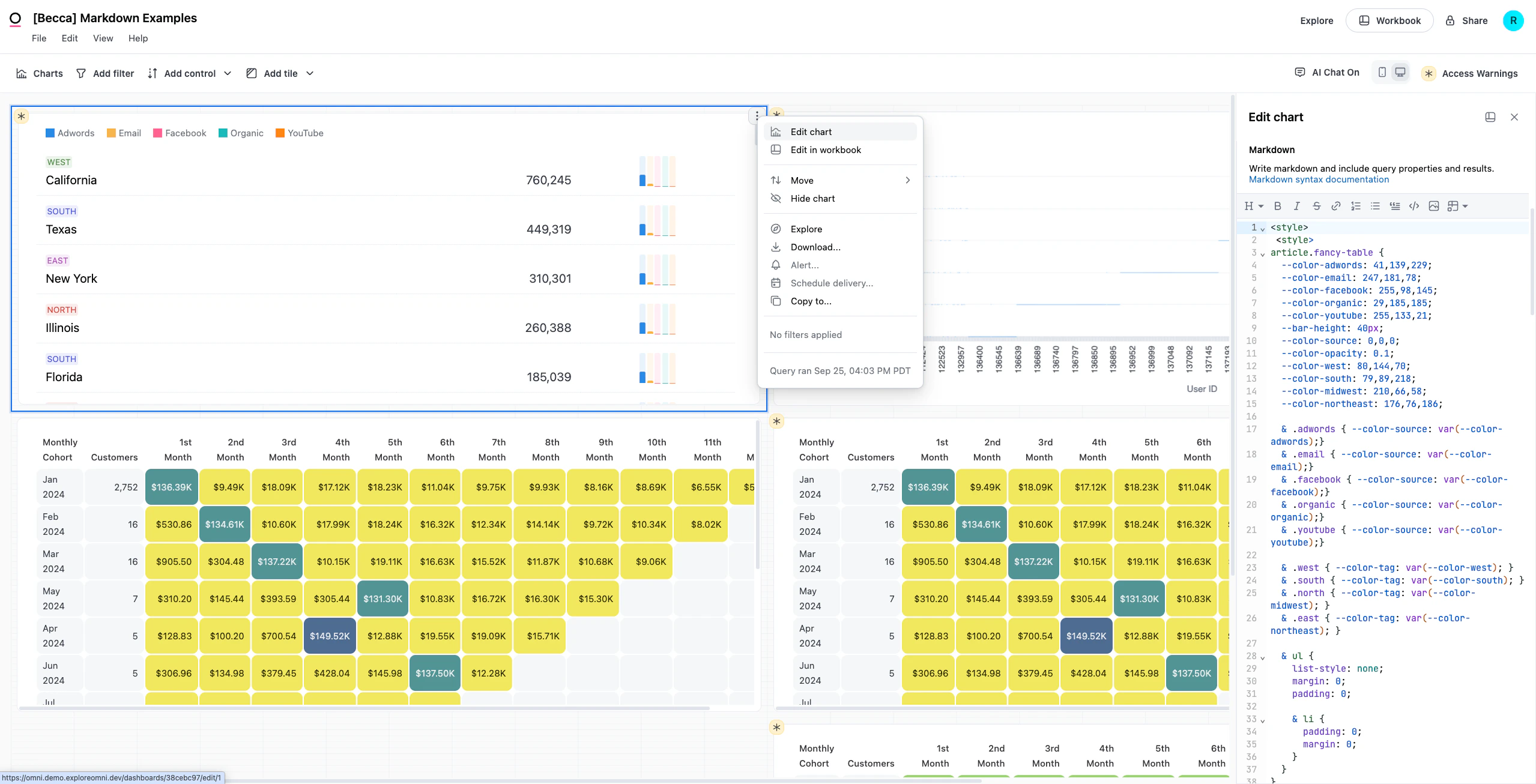Viewport: 1536px width, 784px height.
Task: Insert an image using the image icon
Action: pyautogui.click(x=1435, y=206)
